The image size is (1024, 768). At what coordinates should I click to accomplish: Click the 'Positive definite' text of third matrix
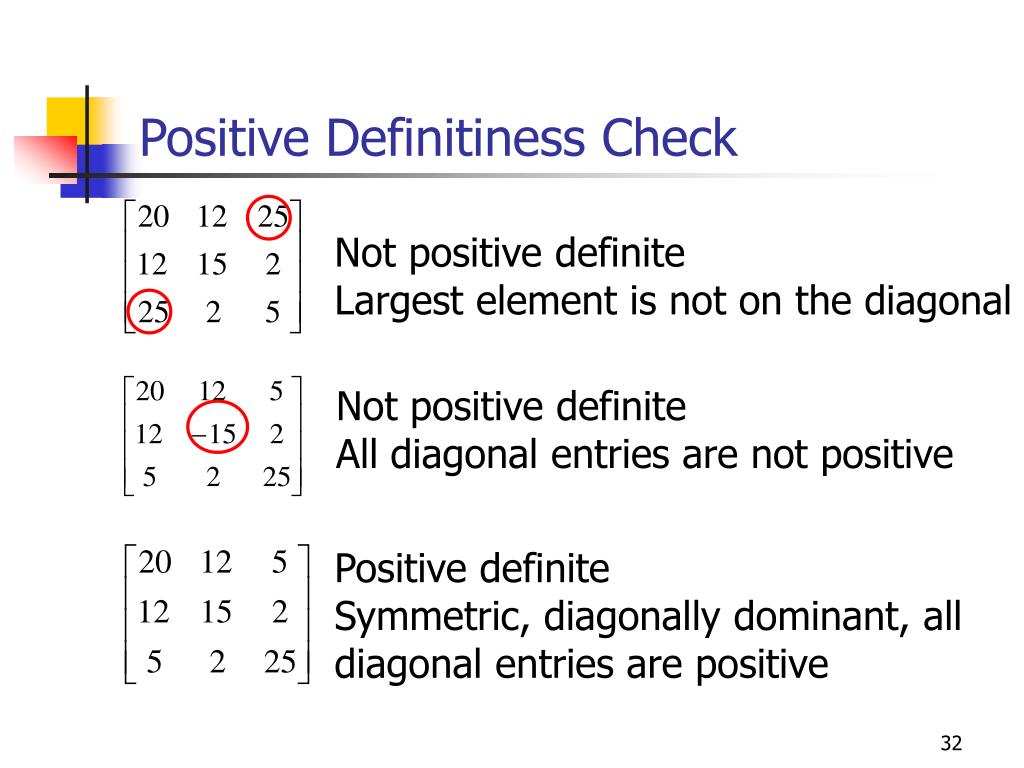[472, 568]
